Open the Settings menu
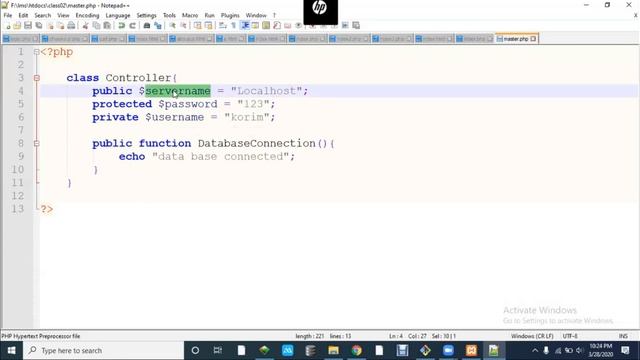Image resolution: width=640 pixels, height=360 pixels. [x=147, y=16]
